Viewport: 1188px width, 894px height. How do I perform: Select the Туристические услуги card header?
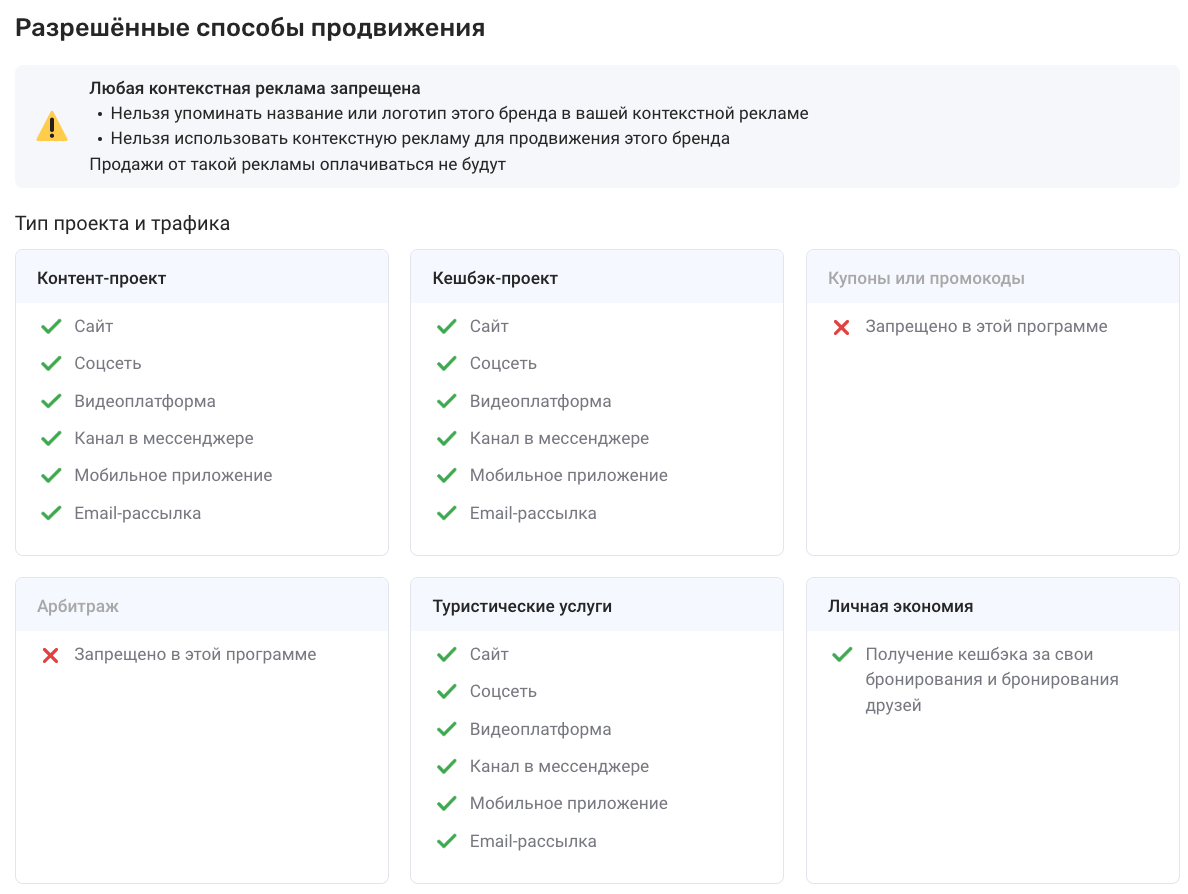(x=597, y=605)
